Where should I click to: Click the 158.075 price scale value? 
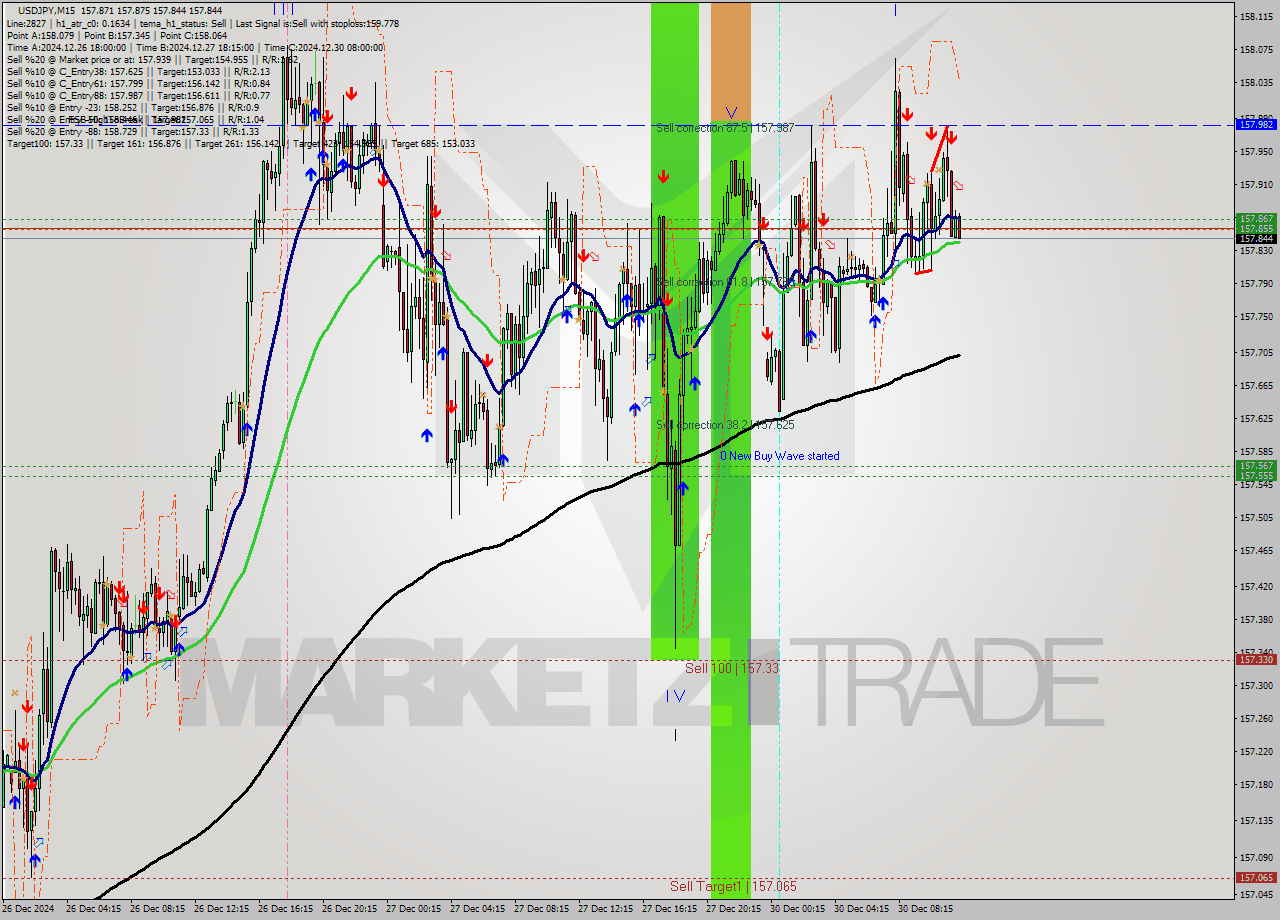coord(1256,49)
